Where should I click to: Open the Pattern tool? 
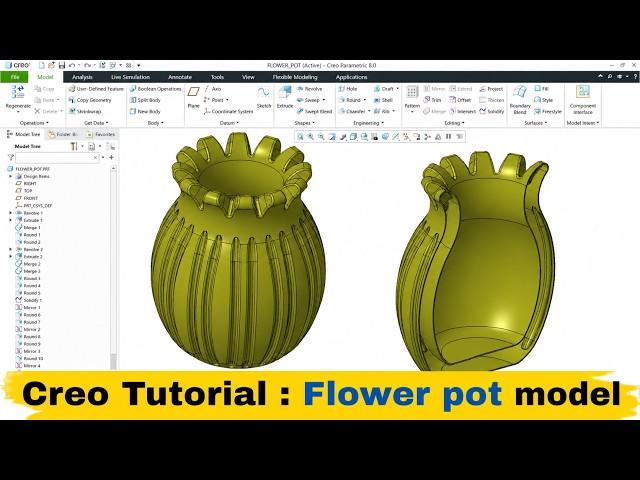[x=412, y=97]
